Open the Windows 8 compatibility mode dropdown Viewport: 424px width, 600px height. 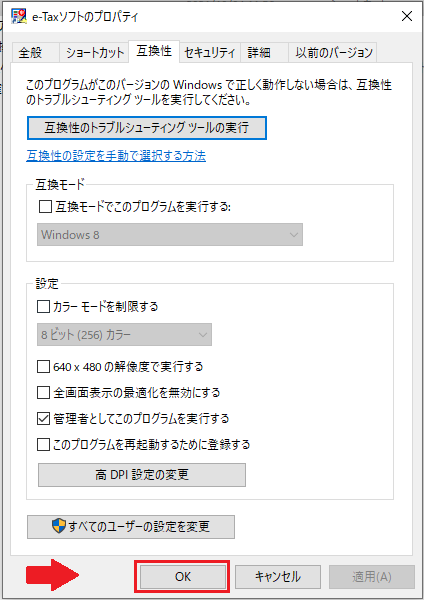click(x=170, y=235)
